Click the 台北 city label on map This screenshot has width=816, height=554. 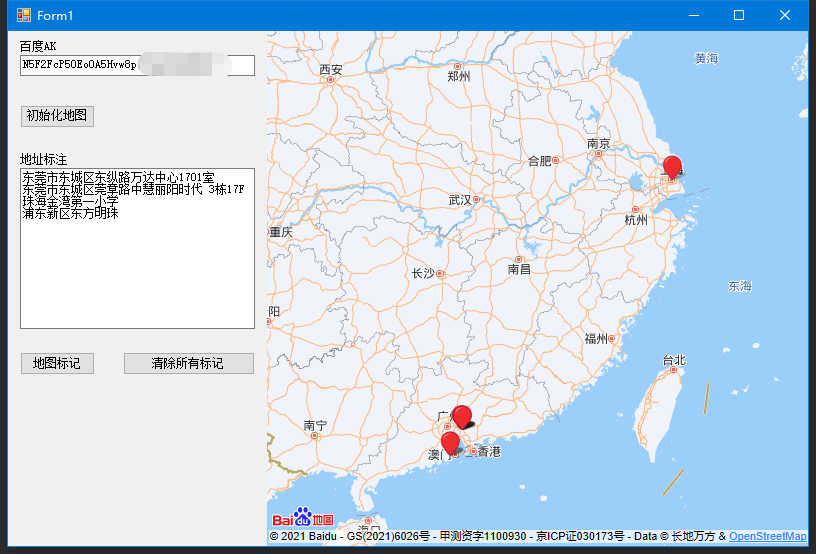coord(674,360)
